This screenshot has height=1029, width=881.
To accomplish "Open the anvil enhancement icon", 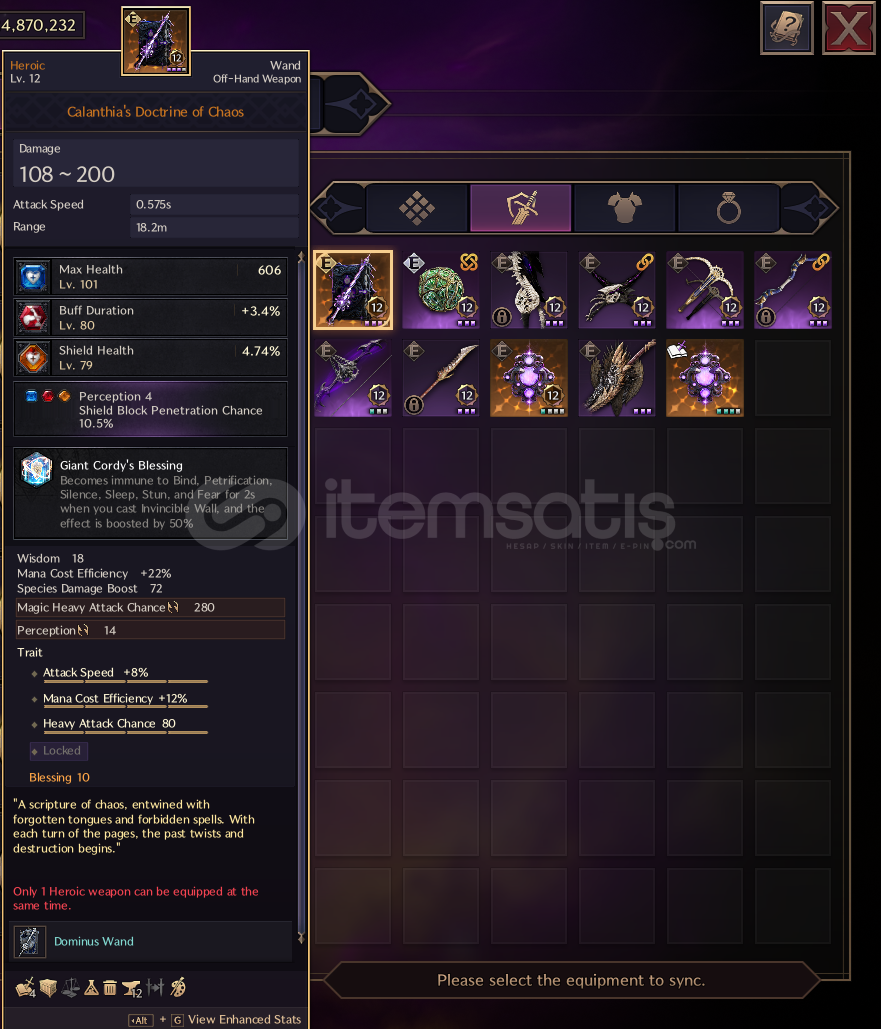I will click(133, 988).
